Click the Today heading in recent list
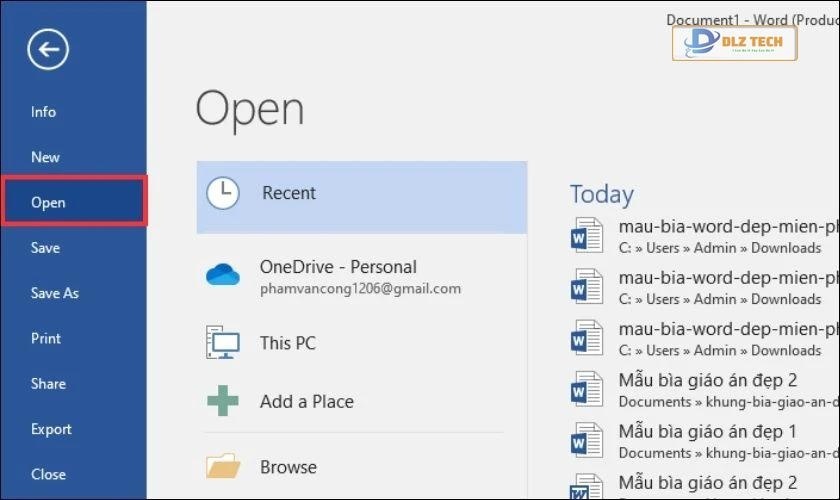The height and width of the screenshot is (500, 840). pos(602,194)
